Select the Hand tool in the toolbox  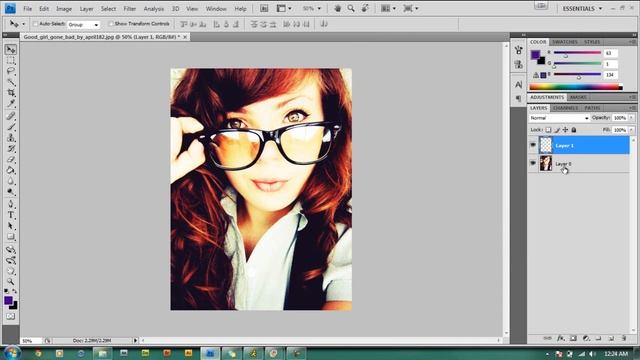(11, 271)
